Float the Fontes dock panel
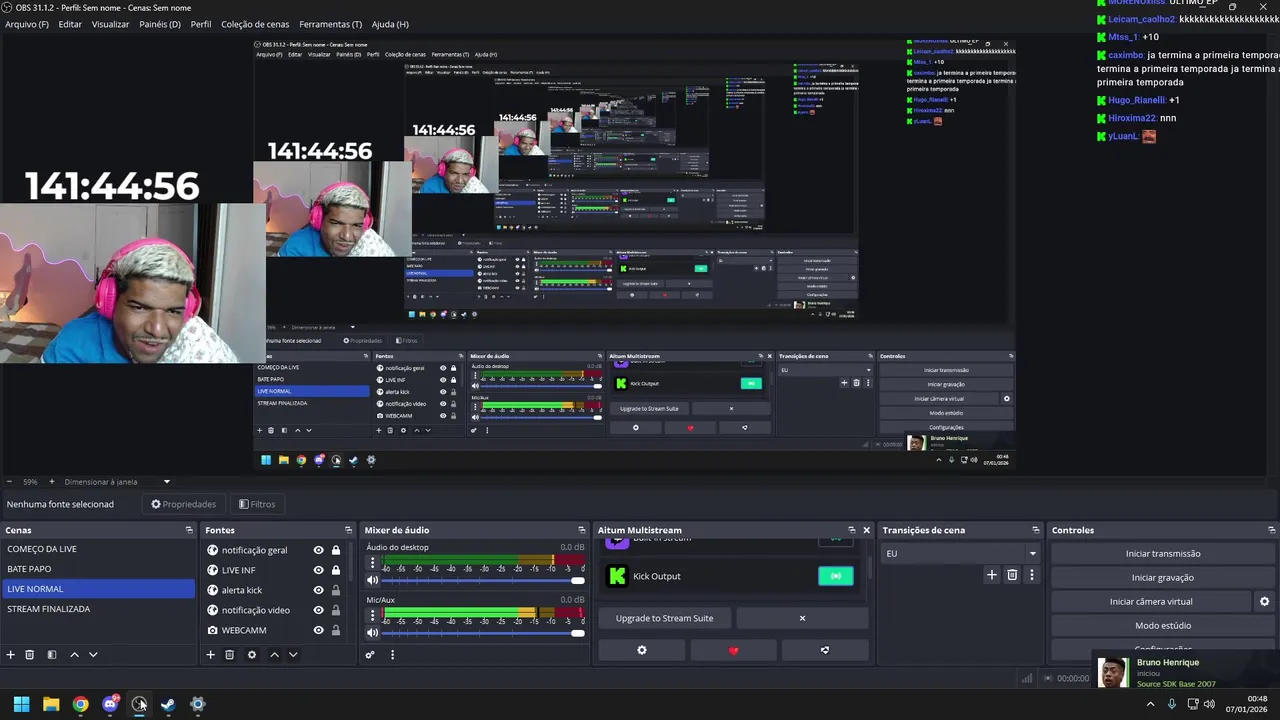Viewport: 1280px width, 720px height. [348, 530]
